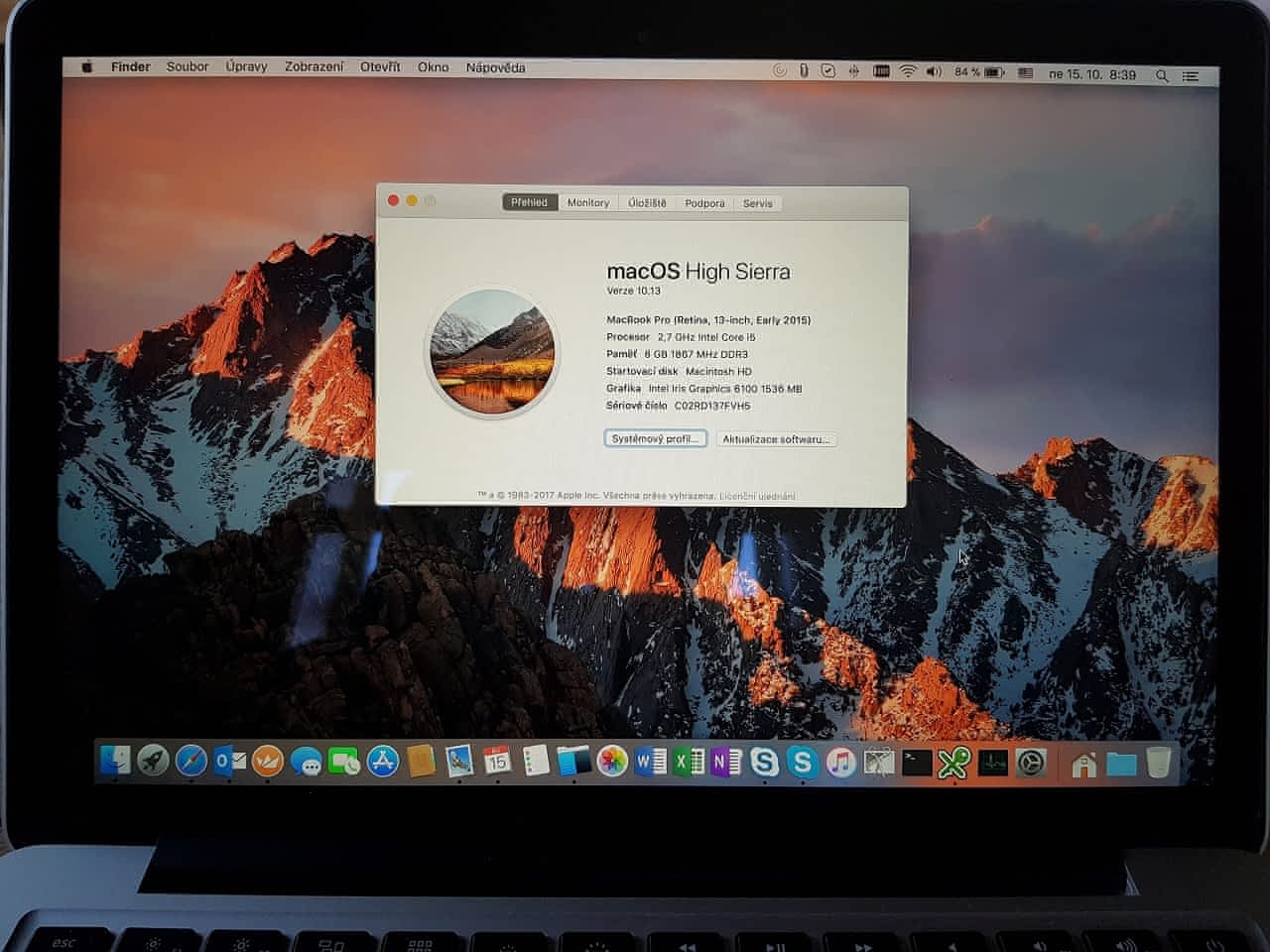This screenshot has width=1270, height=952.
Task: Open Spotlight search magnifier
Action: click(1162, 75)
